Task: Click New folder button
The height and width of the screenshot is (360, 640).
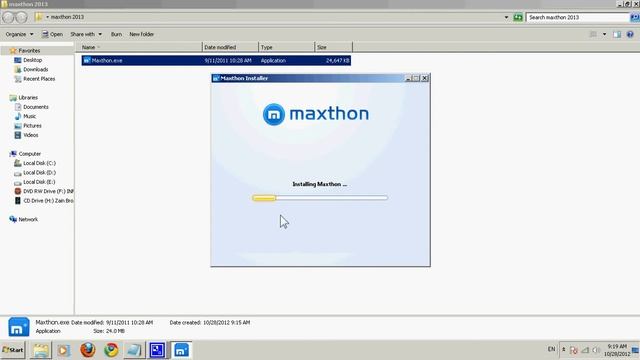Action: pos(141,34)
